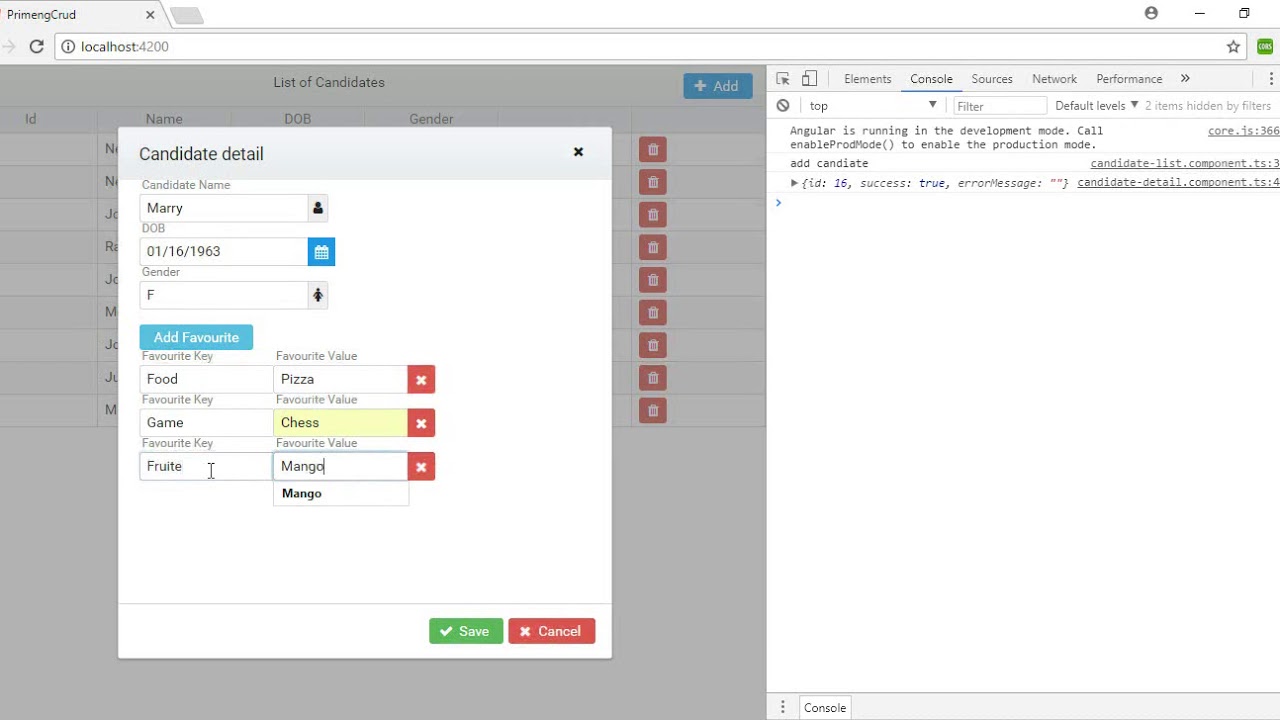Open the Chrome profile icon
Screen dimensions: 1280x720
[1151, 13]
